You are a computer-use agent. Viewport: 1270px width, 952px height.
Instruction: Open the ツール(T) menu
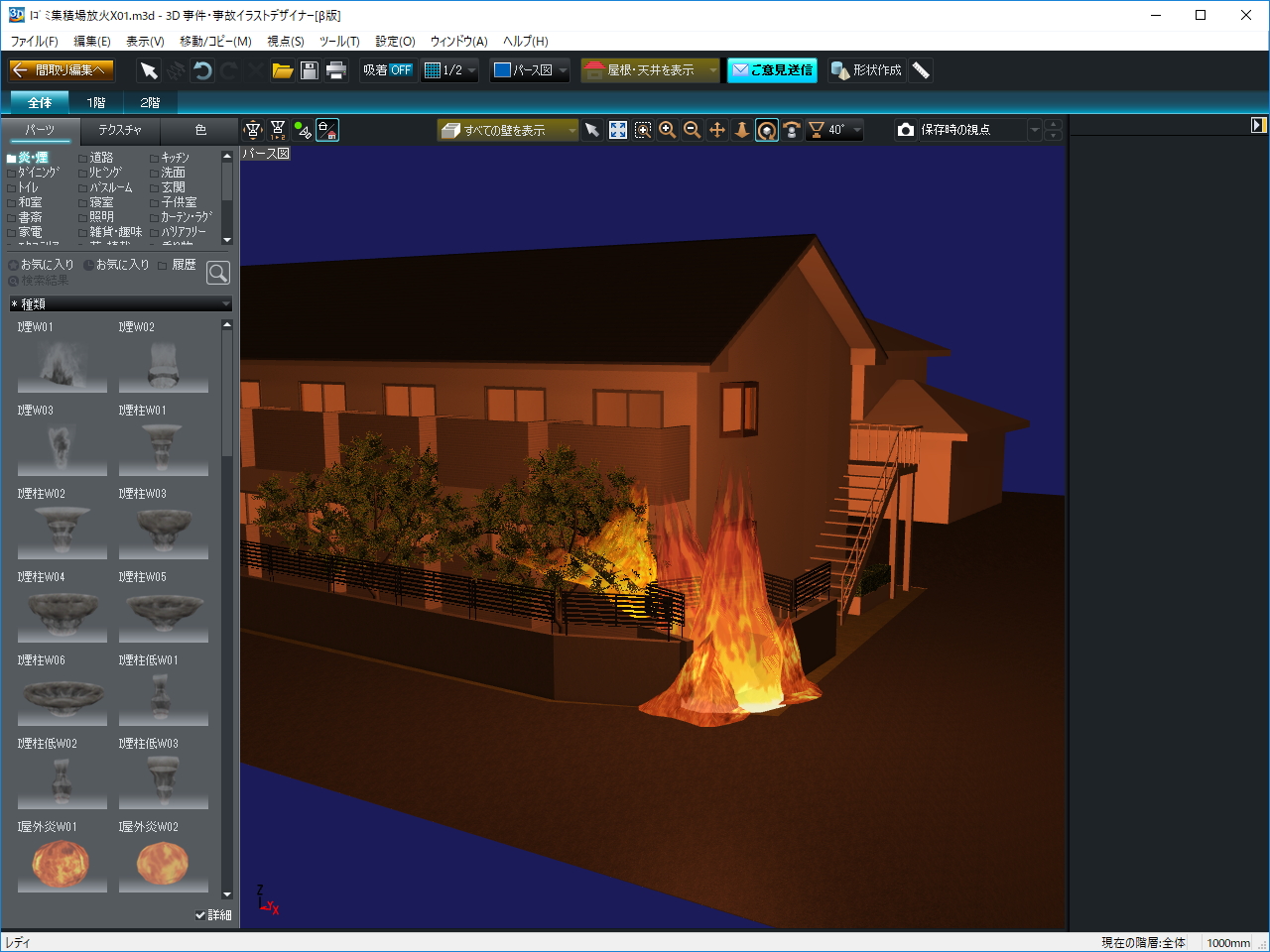[x=339, y=42]
